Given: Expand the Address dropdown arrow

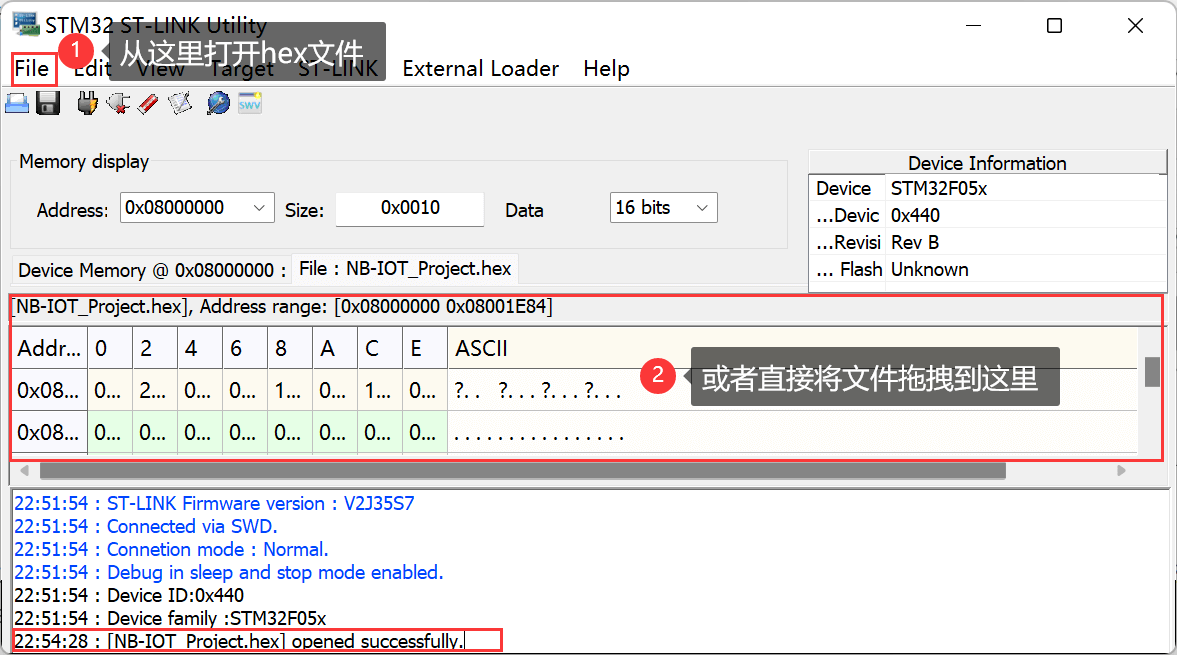Looking at the screenshot, I should (x=260, y=208).
